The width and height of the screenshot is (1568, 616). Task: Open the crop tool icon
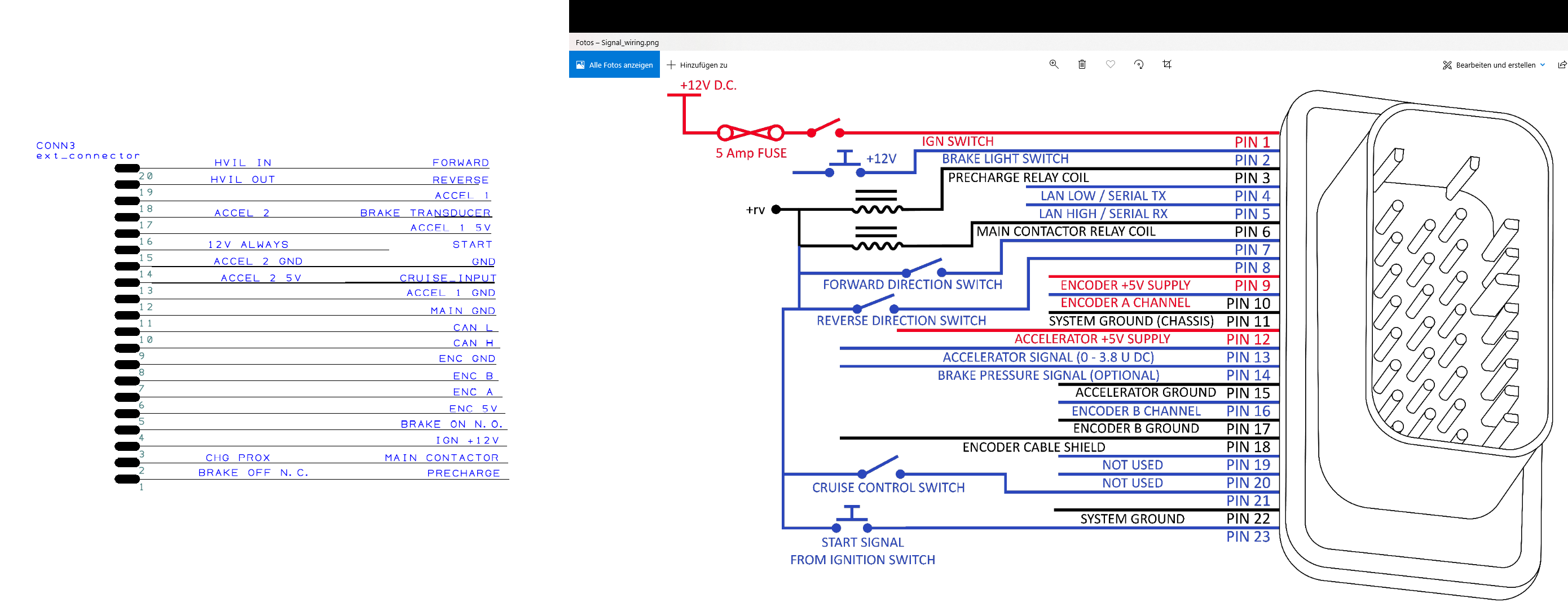1167,64
